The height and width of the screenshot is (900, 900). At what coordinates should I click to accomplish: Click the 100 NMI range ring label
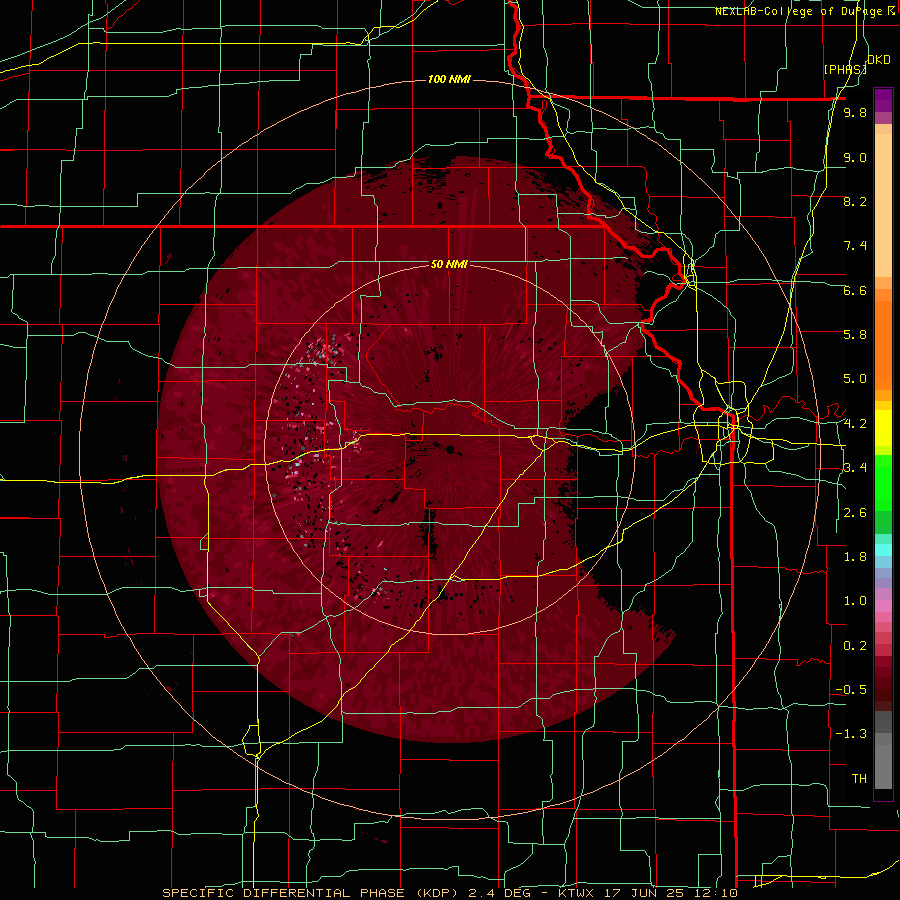[449, 79]
